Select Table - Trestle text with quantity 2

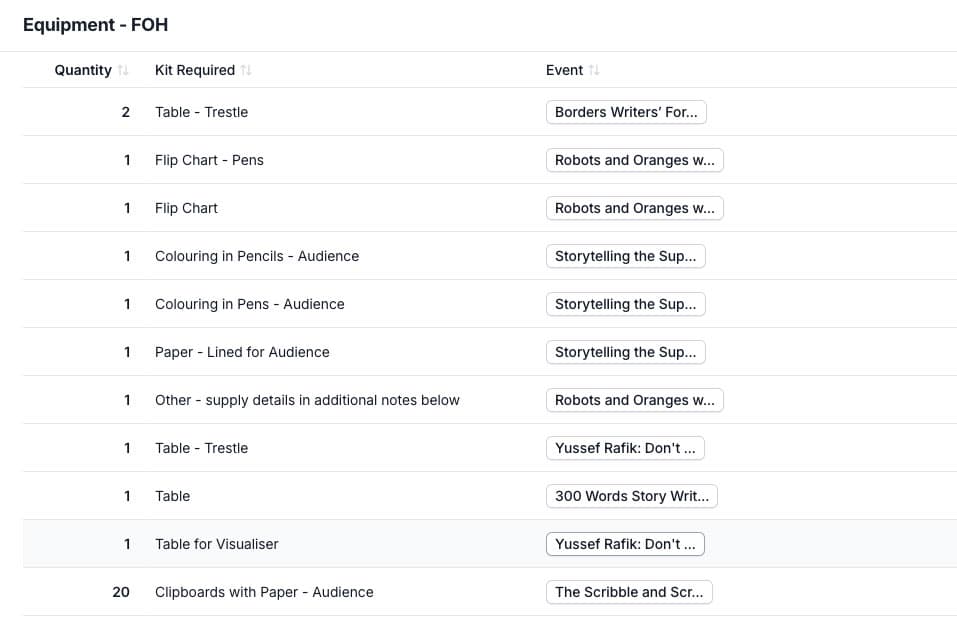tap(201, 112)
